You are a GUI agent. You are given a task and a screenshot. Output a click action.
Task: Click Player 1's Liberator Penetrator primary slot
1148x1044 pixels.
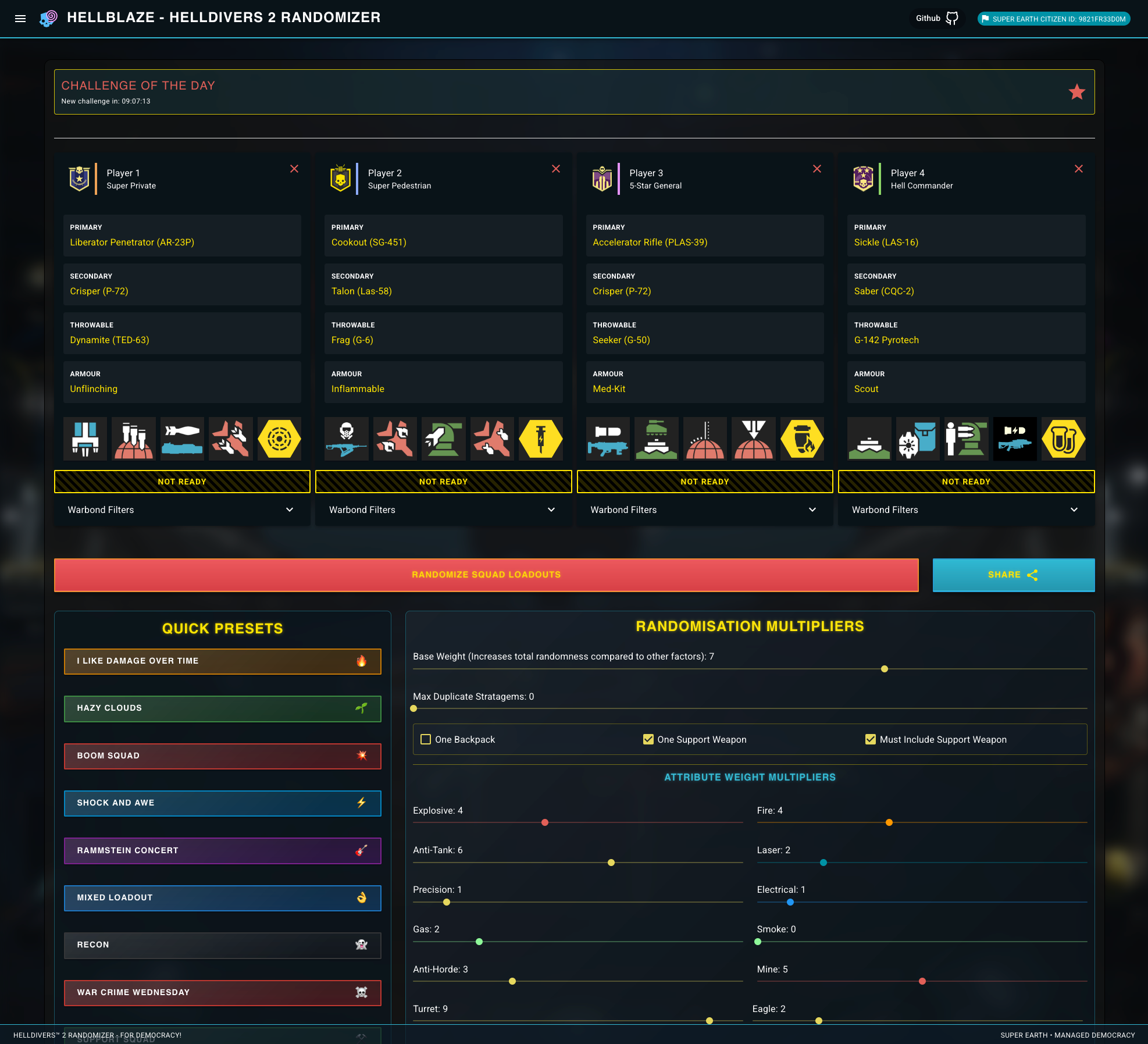coord(182,236)
